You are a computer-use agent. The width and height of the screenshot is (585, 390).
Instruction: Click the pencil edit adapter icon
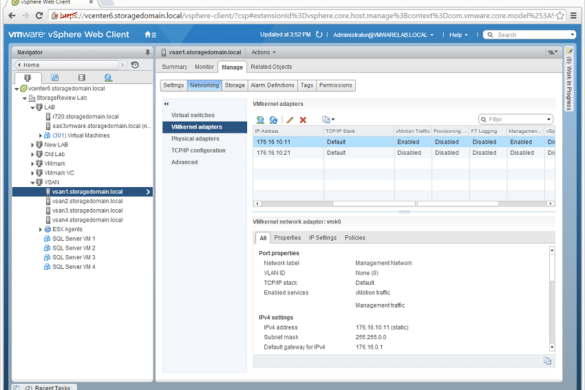click(290, 120)
